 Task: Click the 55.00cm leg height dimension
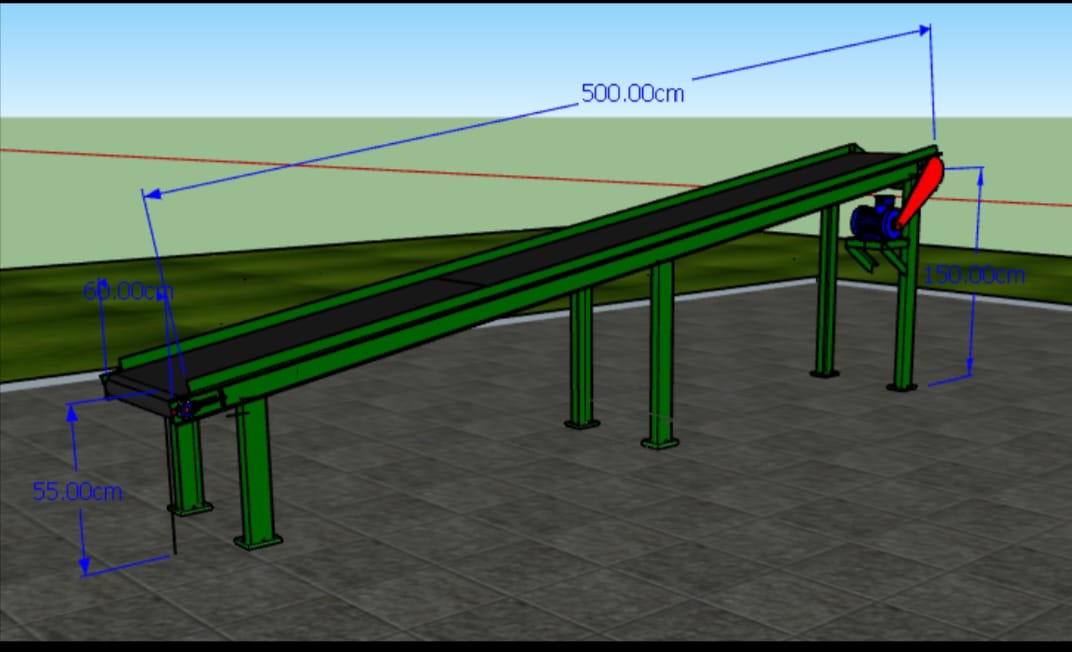pyautogui.click(x=78, y=491)
